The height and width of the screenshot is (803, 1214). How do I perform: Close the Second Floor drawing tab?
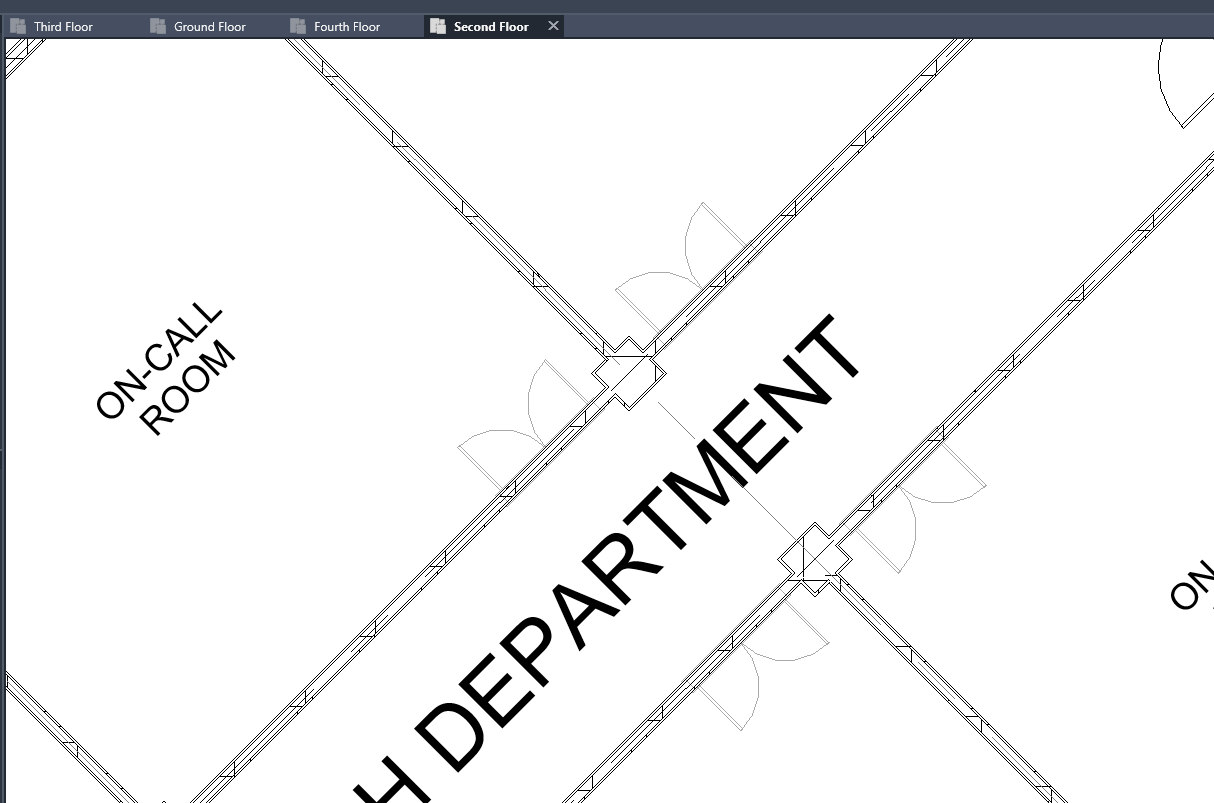pos(553,25)
